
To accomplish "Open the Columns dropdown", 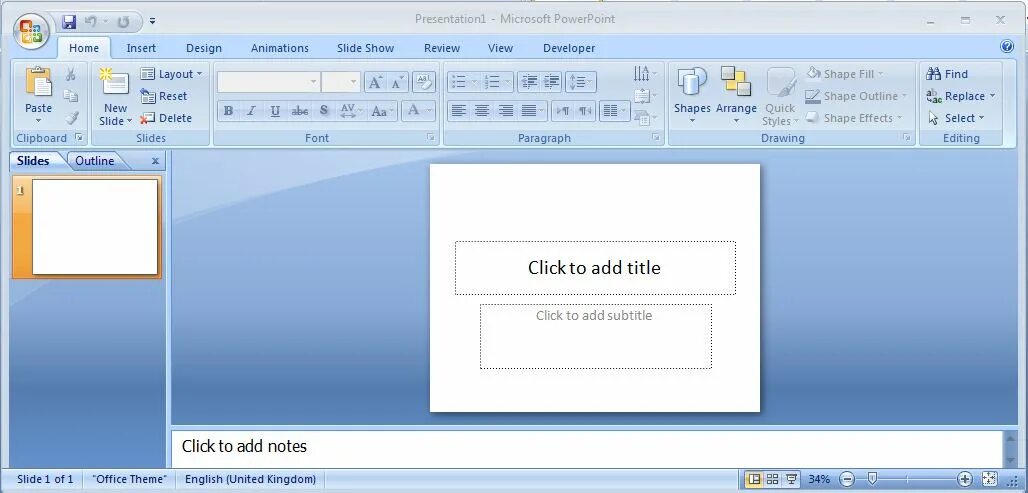I will 614,111.
